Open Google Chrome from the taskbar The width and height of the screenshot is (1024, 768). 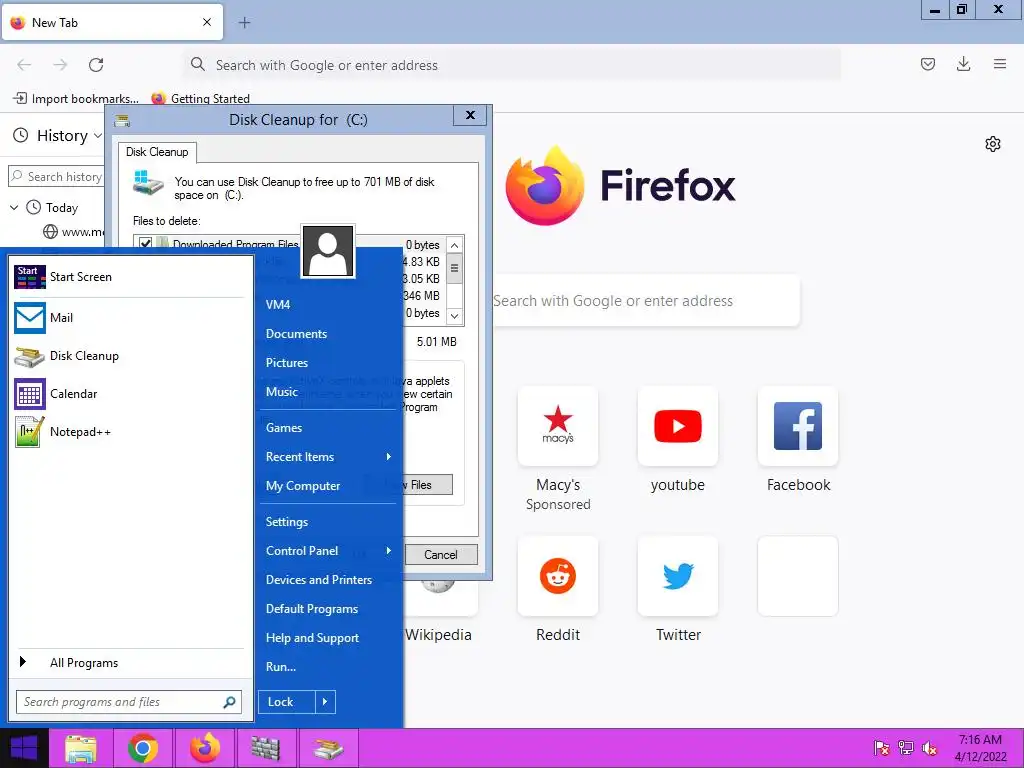[x=142, y=748]
